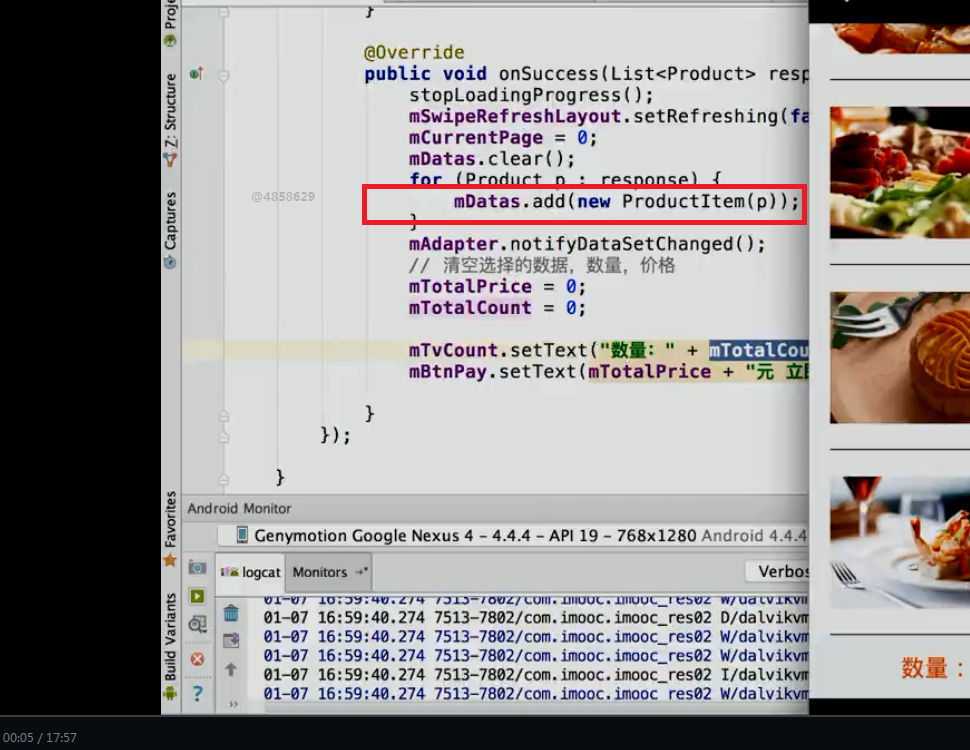Click the Structure diagram icon
Viewport: 970px width, 750px height.
pos(170,160)
